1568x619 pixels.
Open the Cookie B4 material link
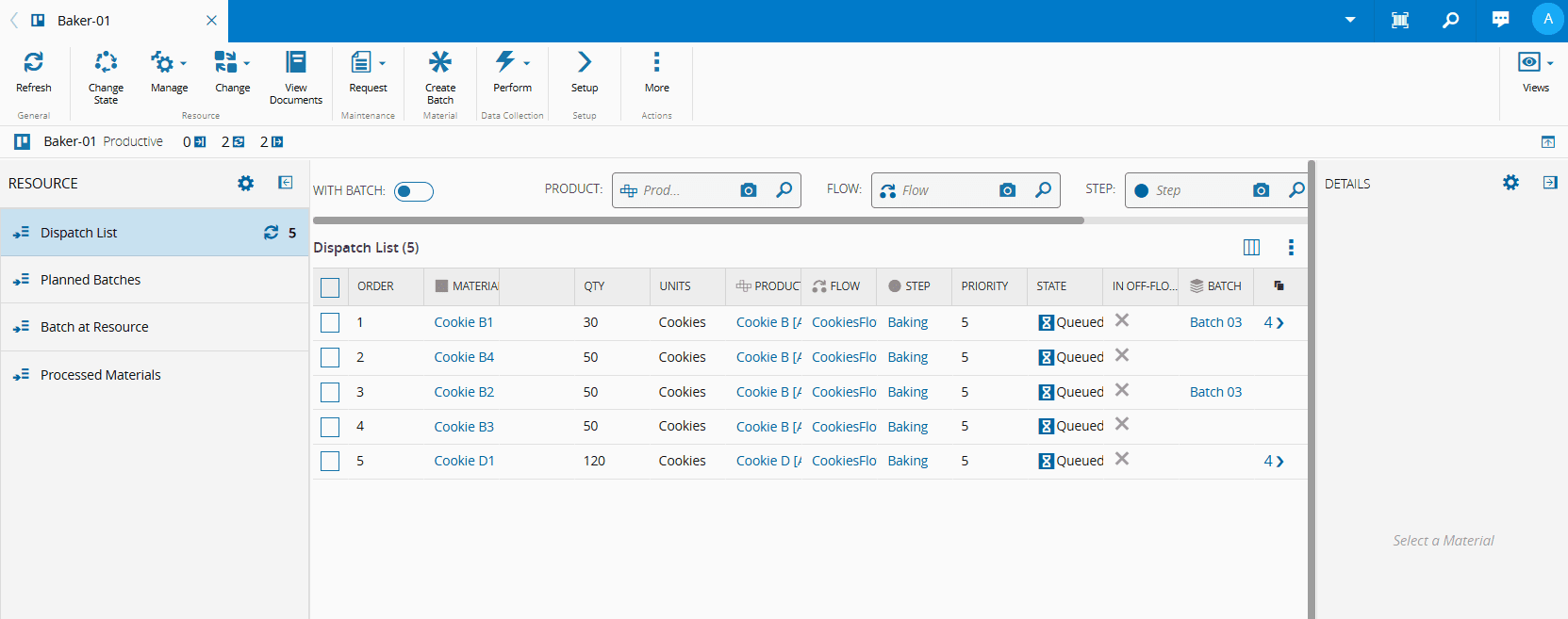464,357
